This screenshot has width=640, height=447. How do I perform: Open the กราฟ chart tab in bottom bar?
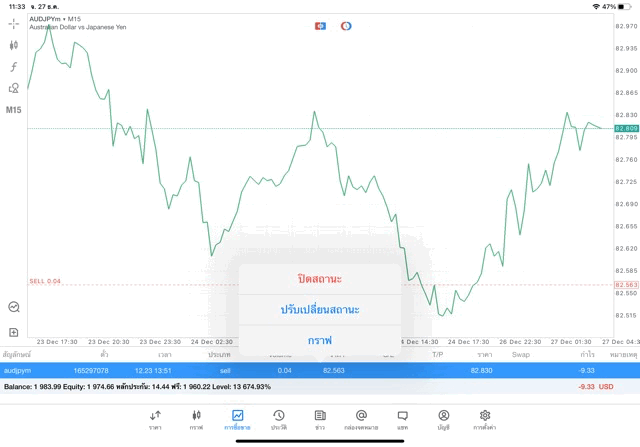coord(196,419)
